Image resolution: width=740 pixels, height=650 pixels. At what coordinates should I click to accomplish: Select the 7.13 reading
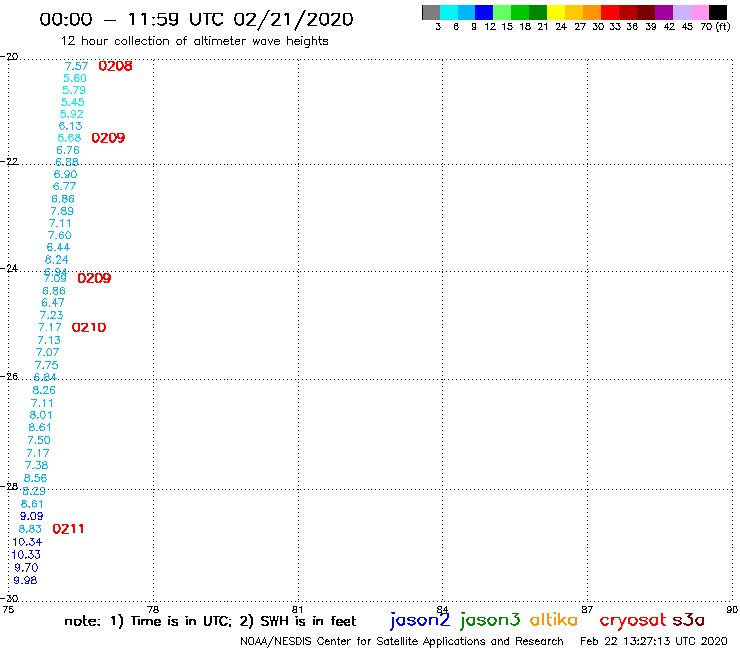(49, 340)
